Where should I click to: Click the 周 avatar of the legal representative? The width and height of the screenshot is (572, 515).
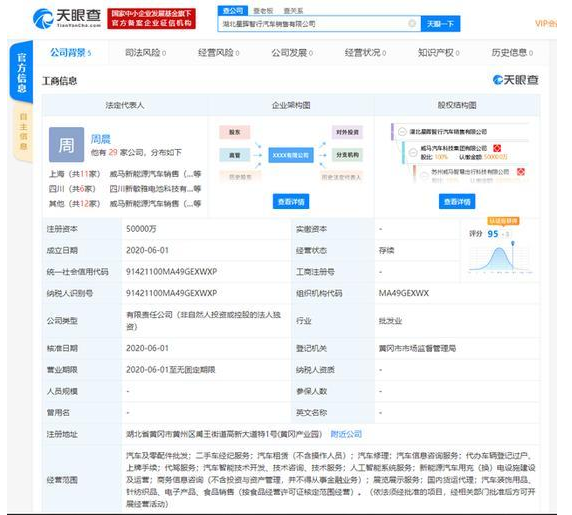coord(66,144)
